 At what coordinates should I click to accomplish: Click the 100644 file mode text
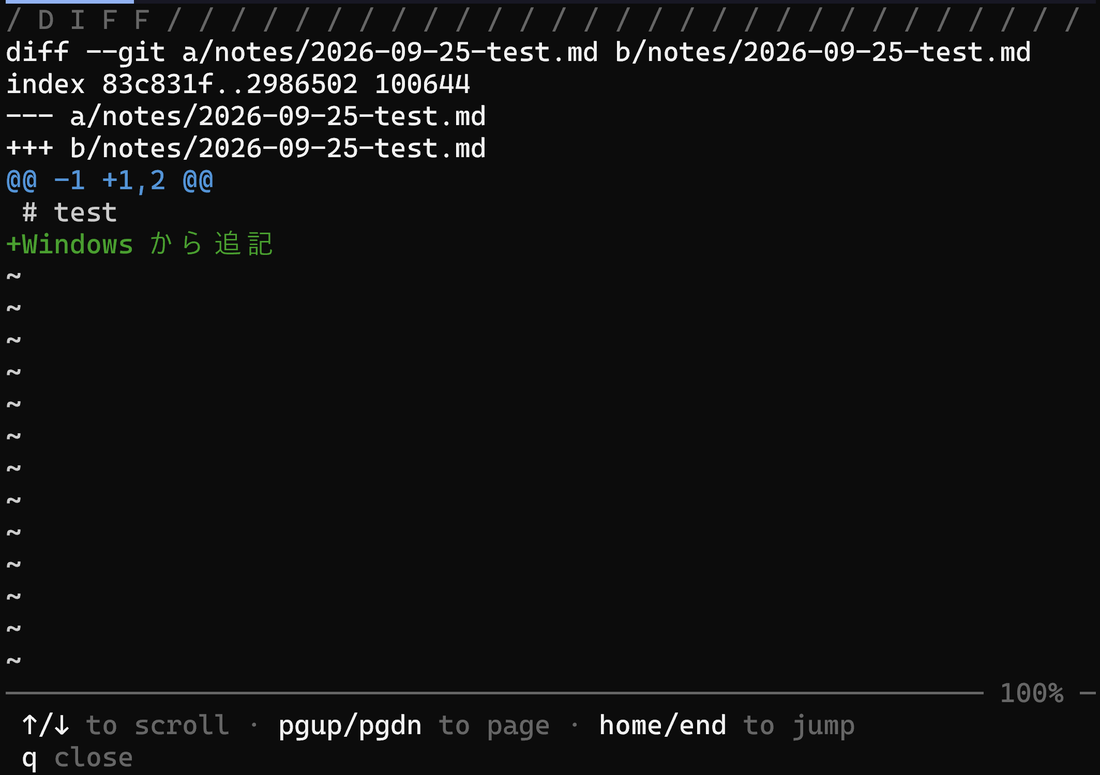tap(422, 85)
